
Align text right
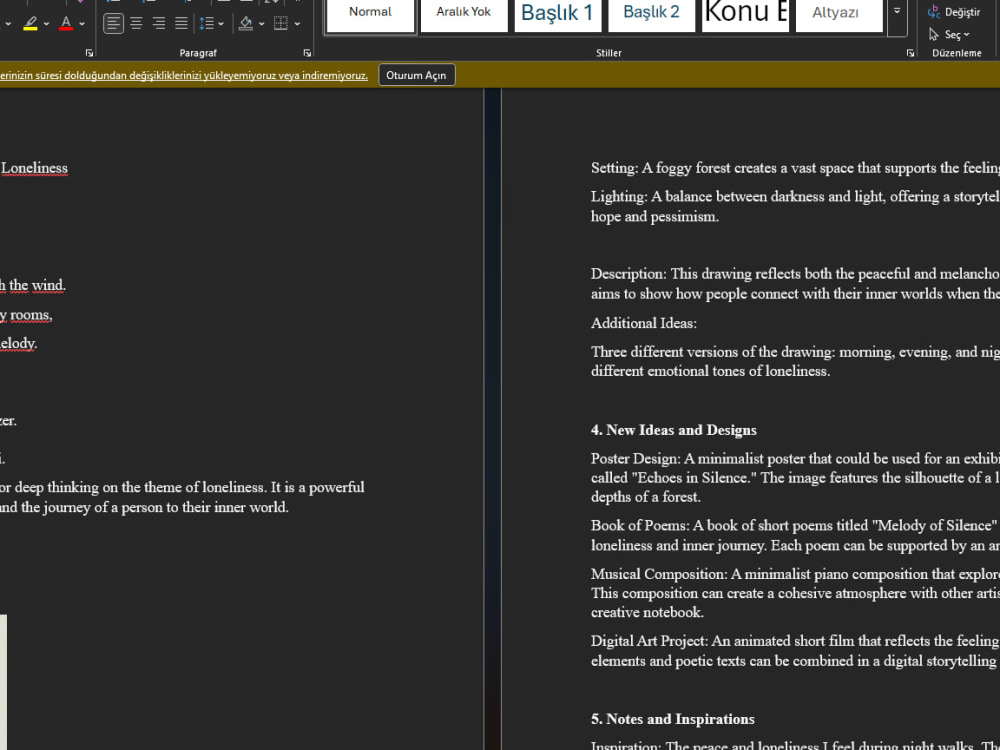[159, 24]
